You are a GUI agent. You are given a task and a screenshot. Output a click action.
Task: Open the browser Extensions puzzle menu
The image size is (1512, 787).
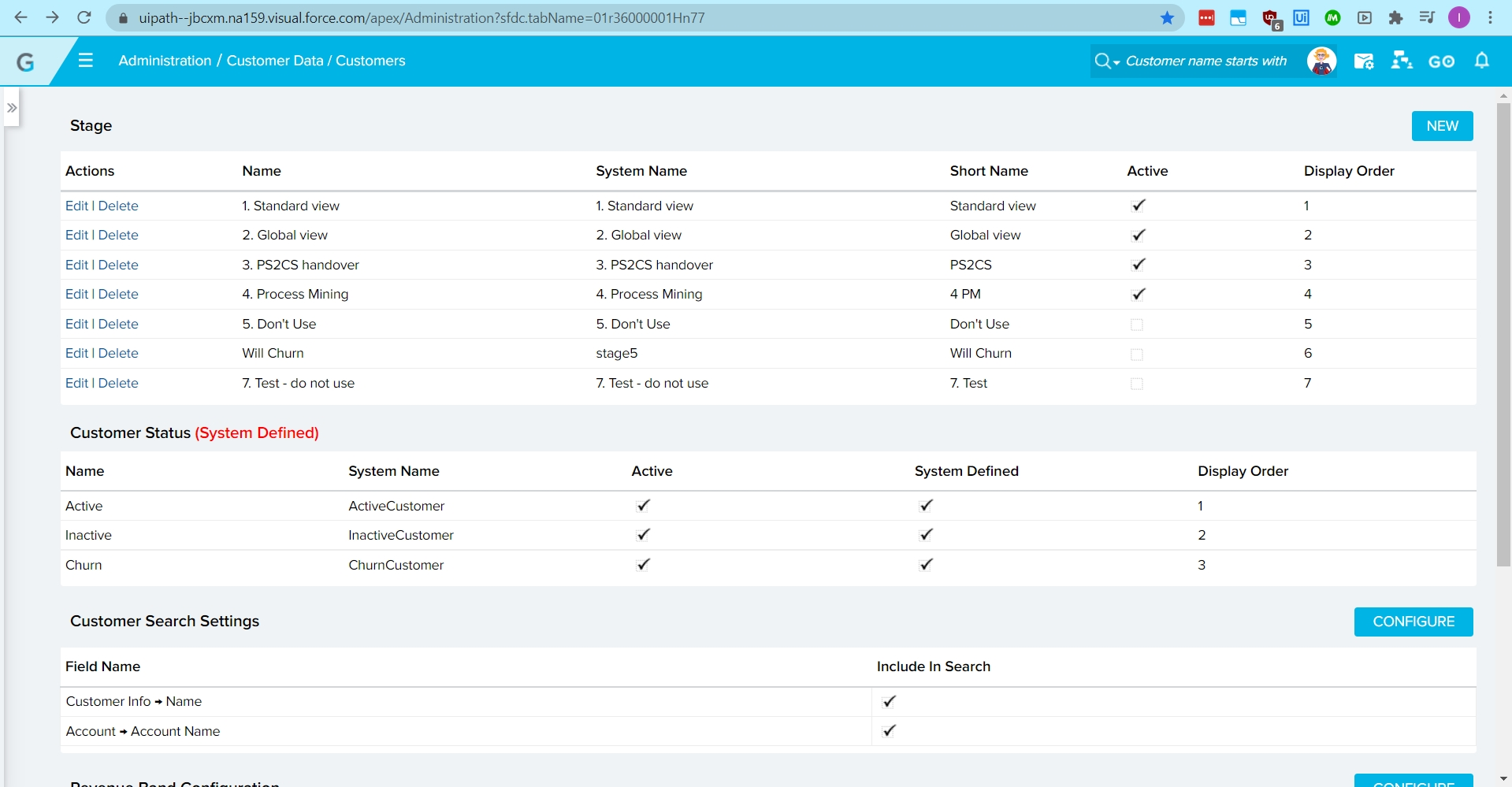point(1395,17)
